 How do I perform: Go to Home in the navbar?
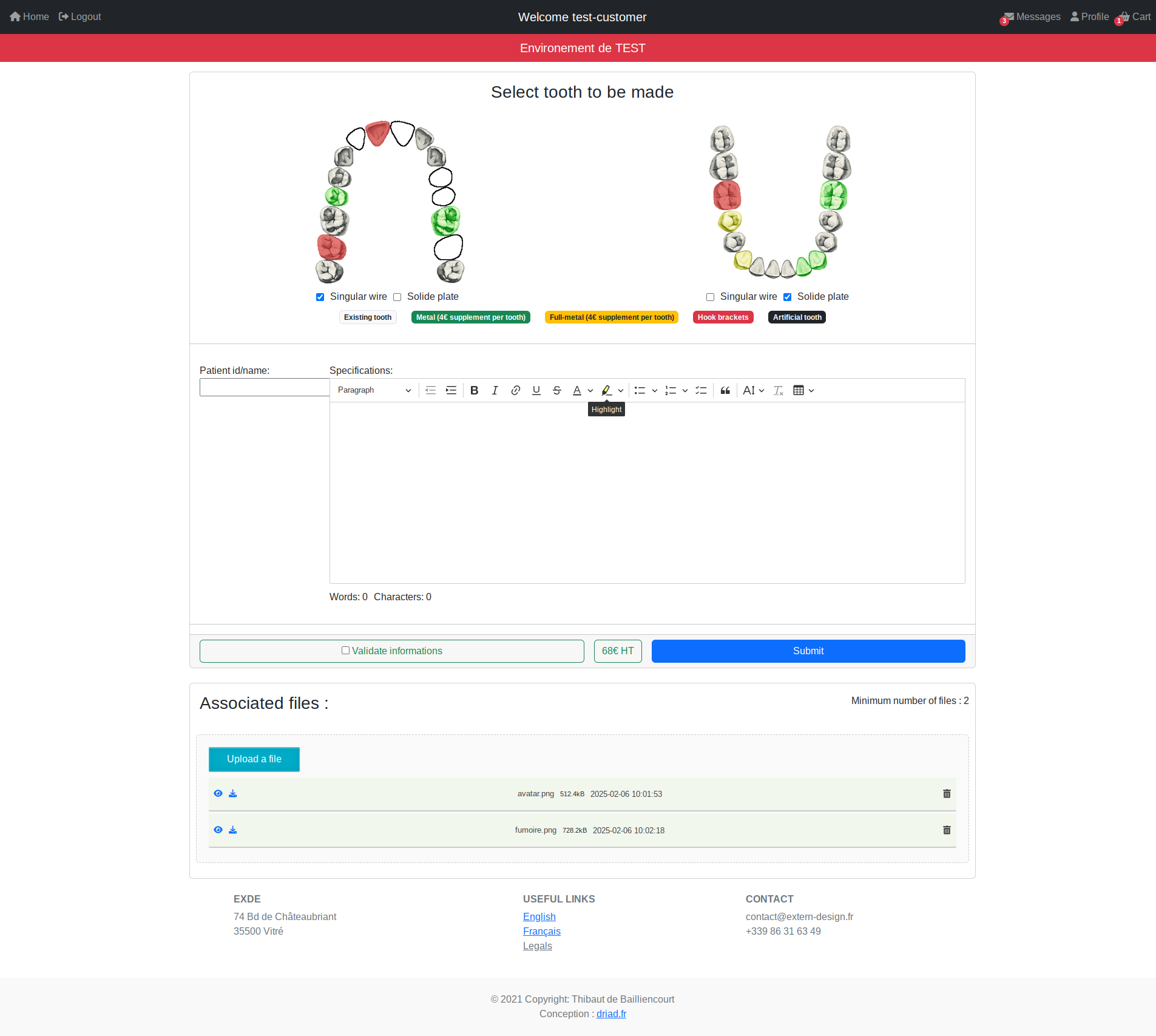click(x=29, y=17)
